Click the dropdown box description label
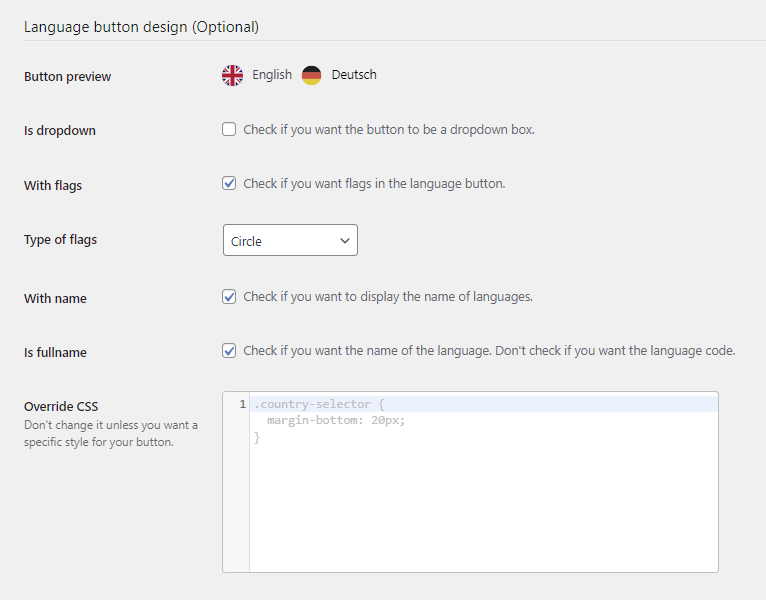766x600 pixels. (x=389, y=129)
